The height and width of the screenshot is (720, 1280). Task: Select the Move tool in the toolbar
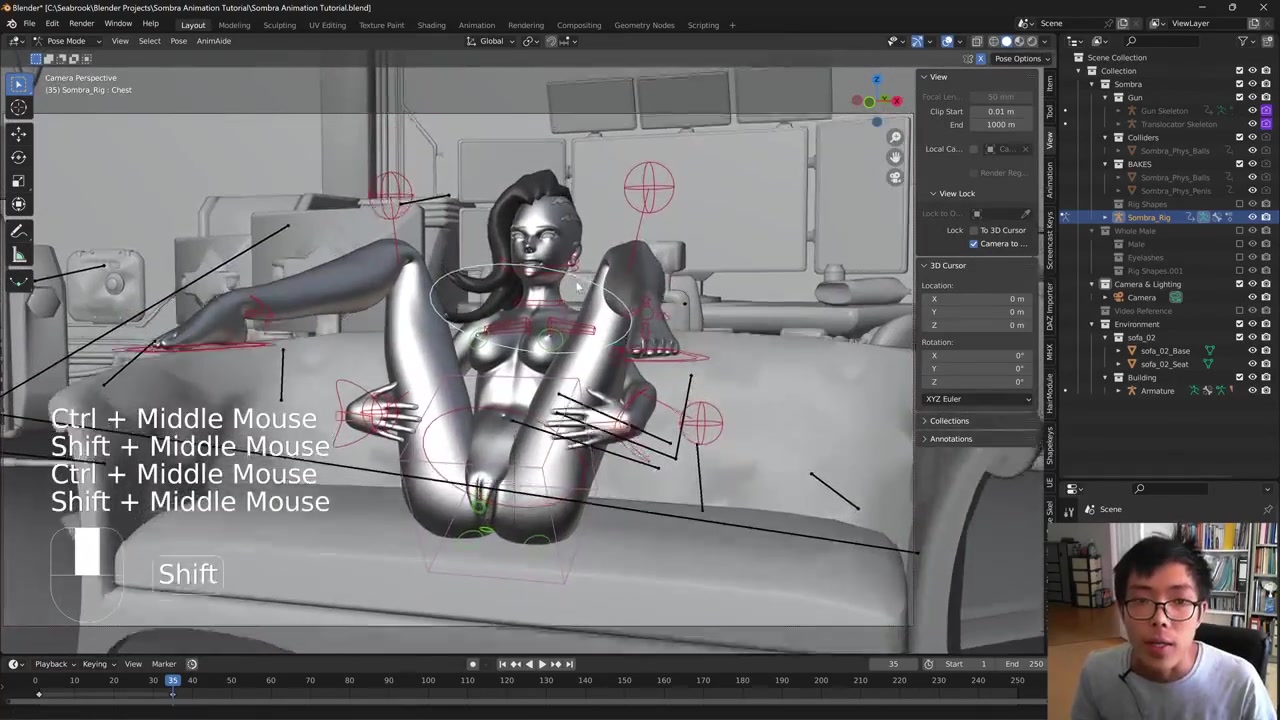coord(18,133)
